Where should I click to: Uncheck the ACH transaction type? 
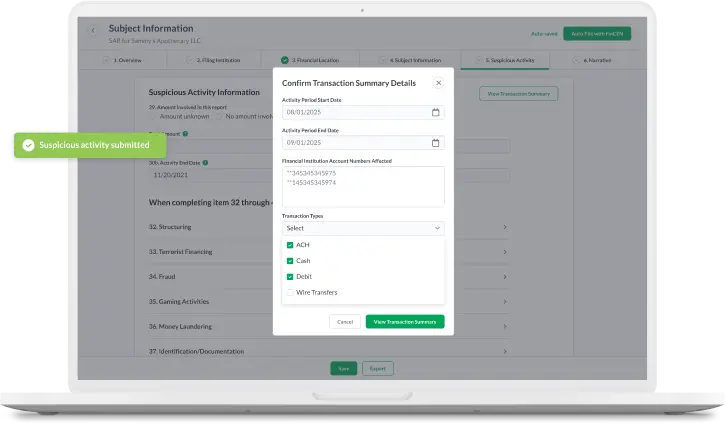pos(290,245)
